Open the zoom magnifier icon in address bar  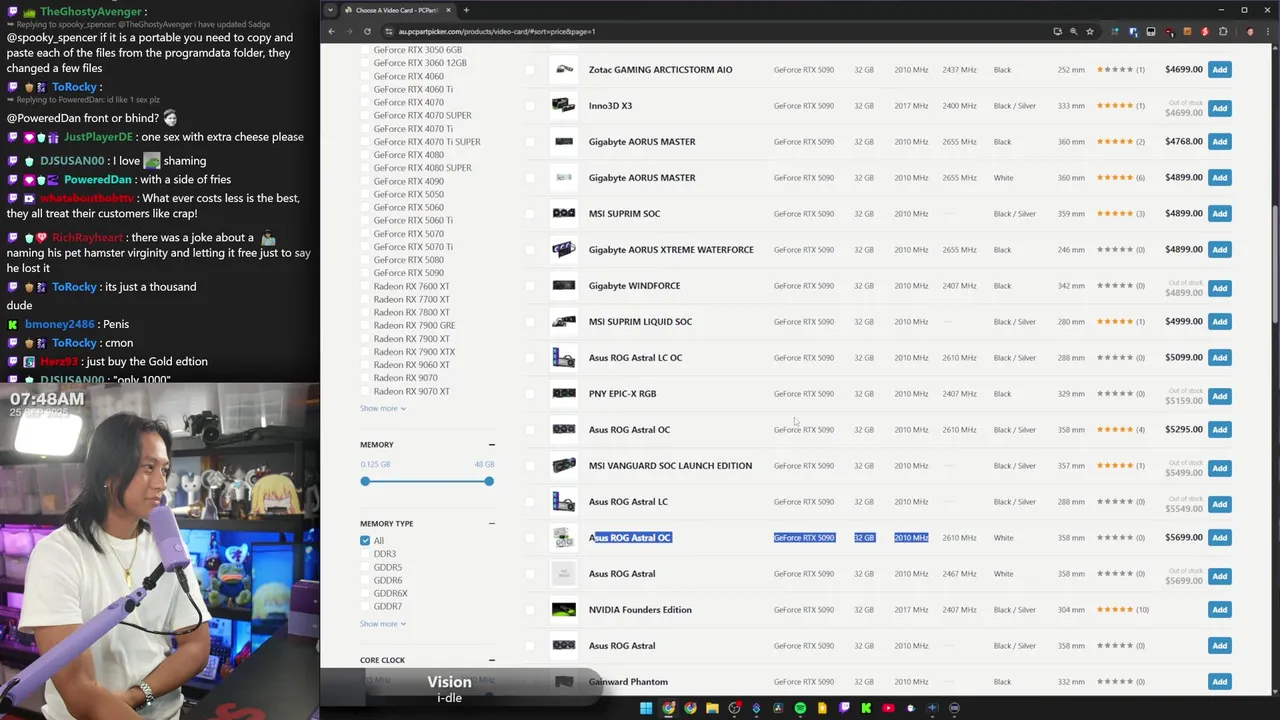coord(1074,31)
